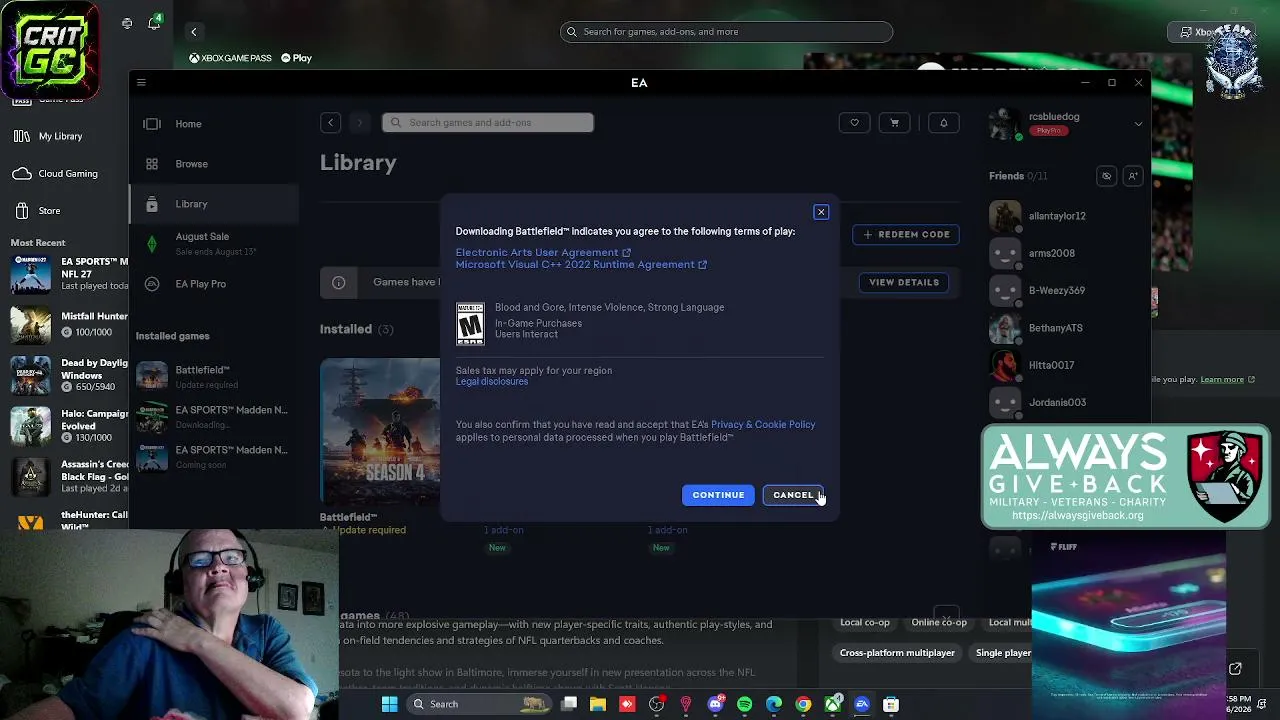Open the shopping cart icon
The image size is (1280, 720).
894,123
